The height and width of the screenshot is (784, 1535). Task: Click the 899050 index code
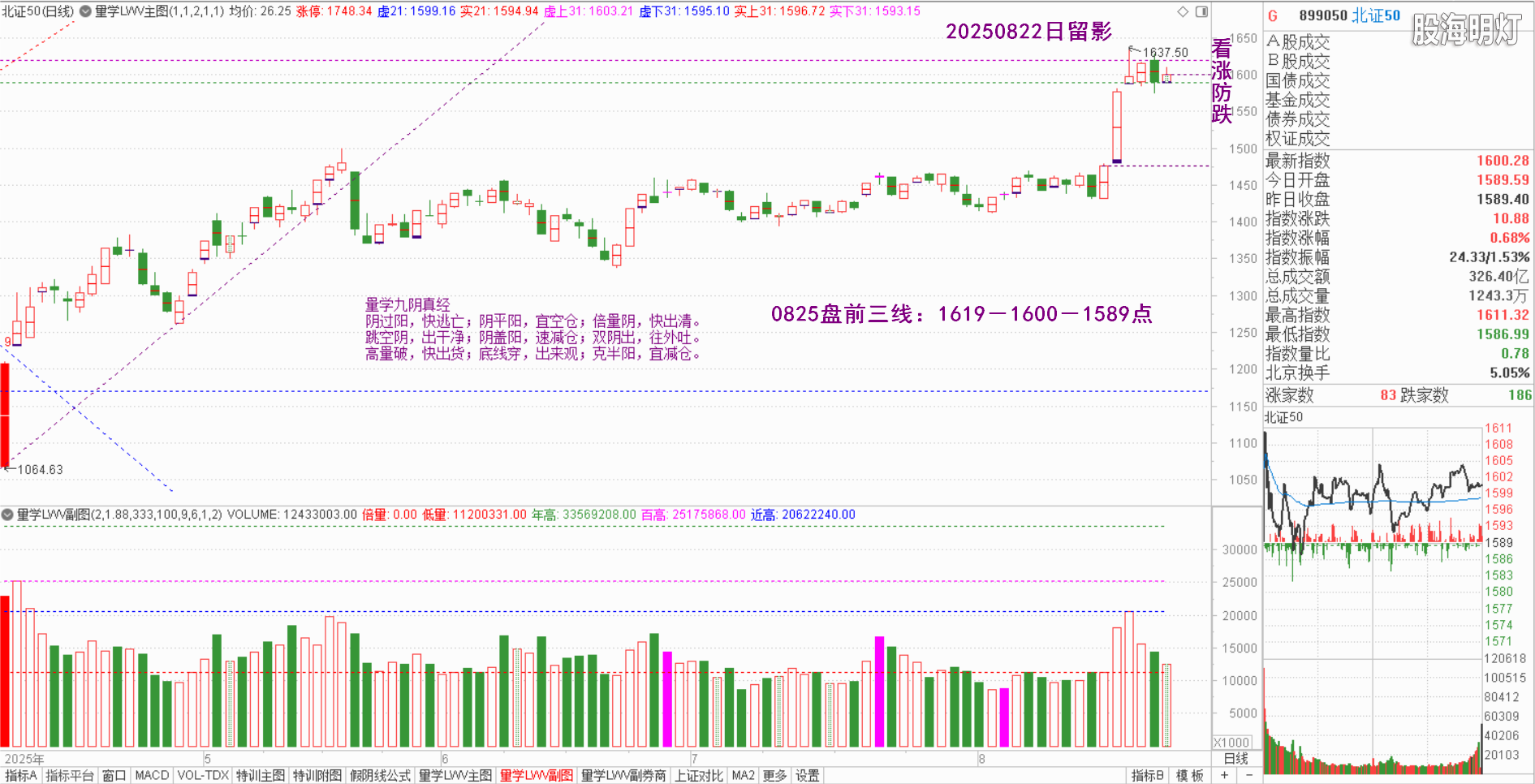click(x=1323, y=15)
